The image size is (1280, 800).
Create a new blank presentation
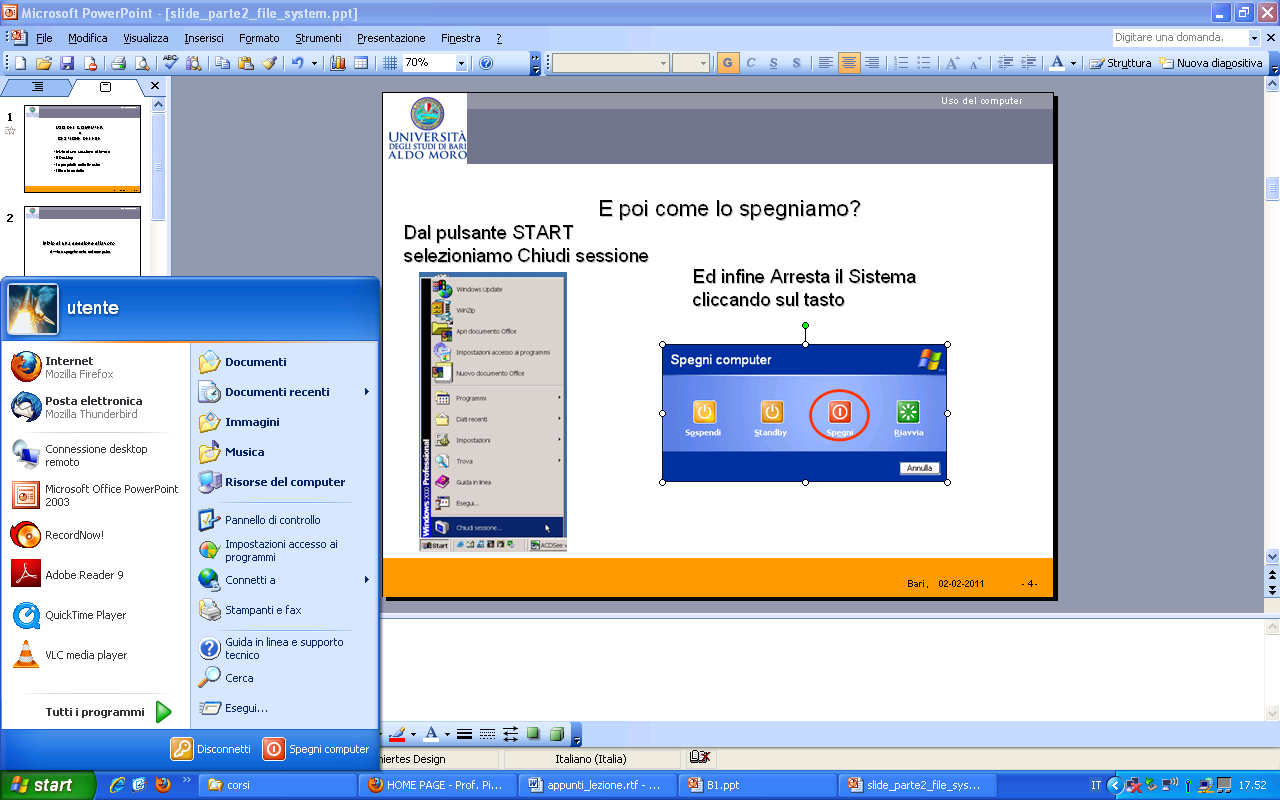(20, 63)
